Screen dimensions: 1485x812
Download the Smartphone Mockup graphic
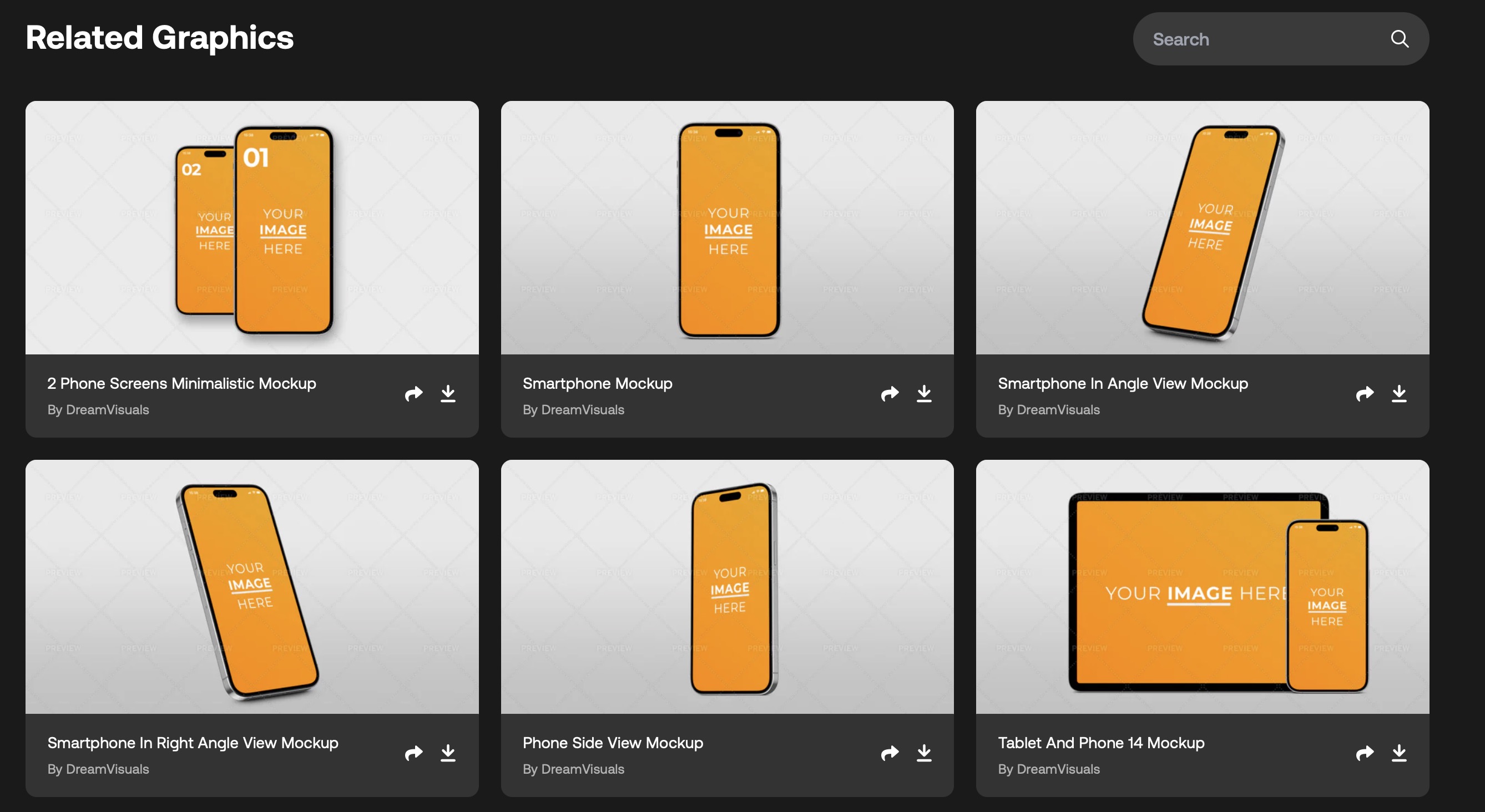[923, 394]
